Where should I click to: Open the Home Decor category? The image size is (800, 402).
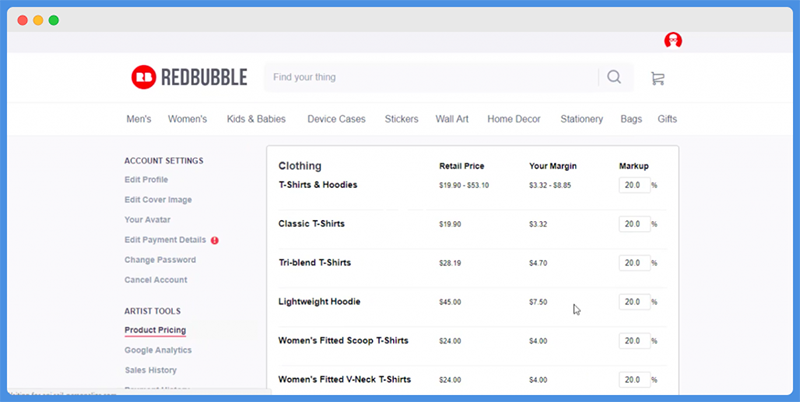(x=514, y=119)
